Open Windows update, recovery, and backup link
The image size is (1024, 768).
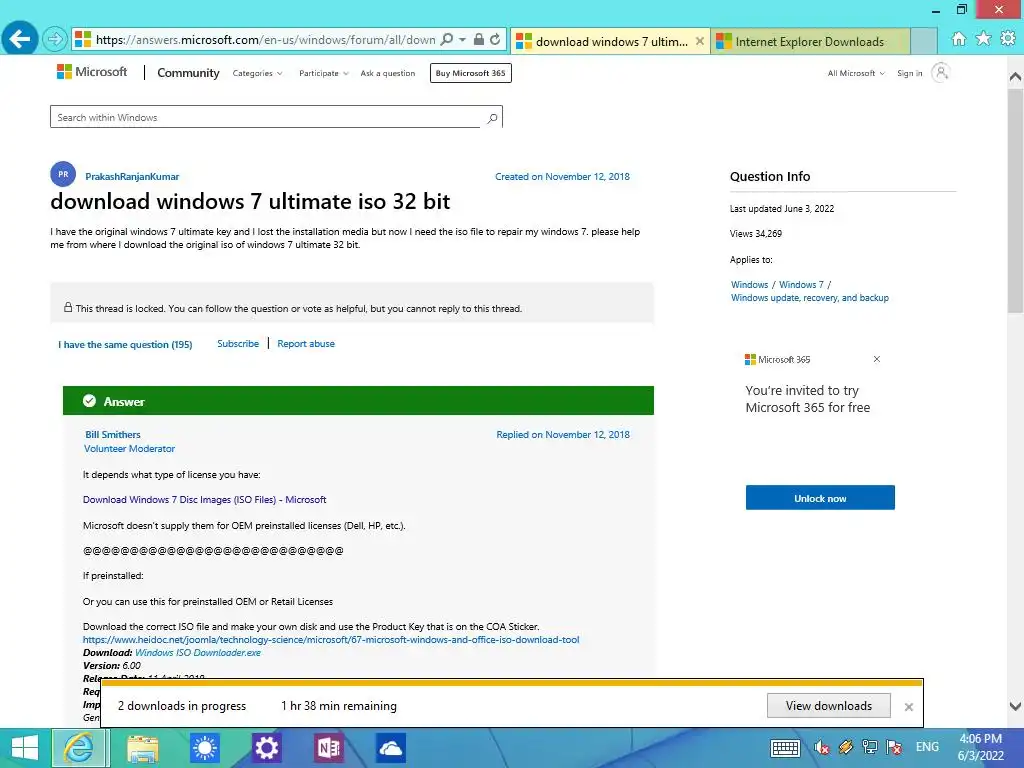tap(810, 298)
